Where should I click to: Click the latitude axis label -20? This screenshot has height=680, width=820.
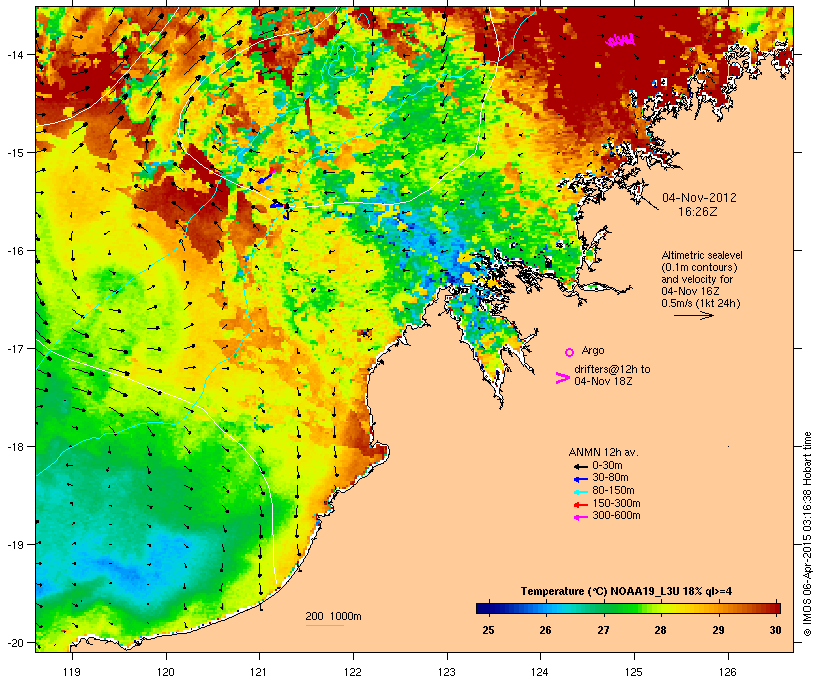pos(15,643)
